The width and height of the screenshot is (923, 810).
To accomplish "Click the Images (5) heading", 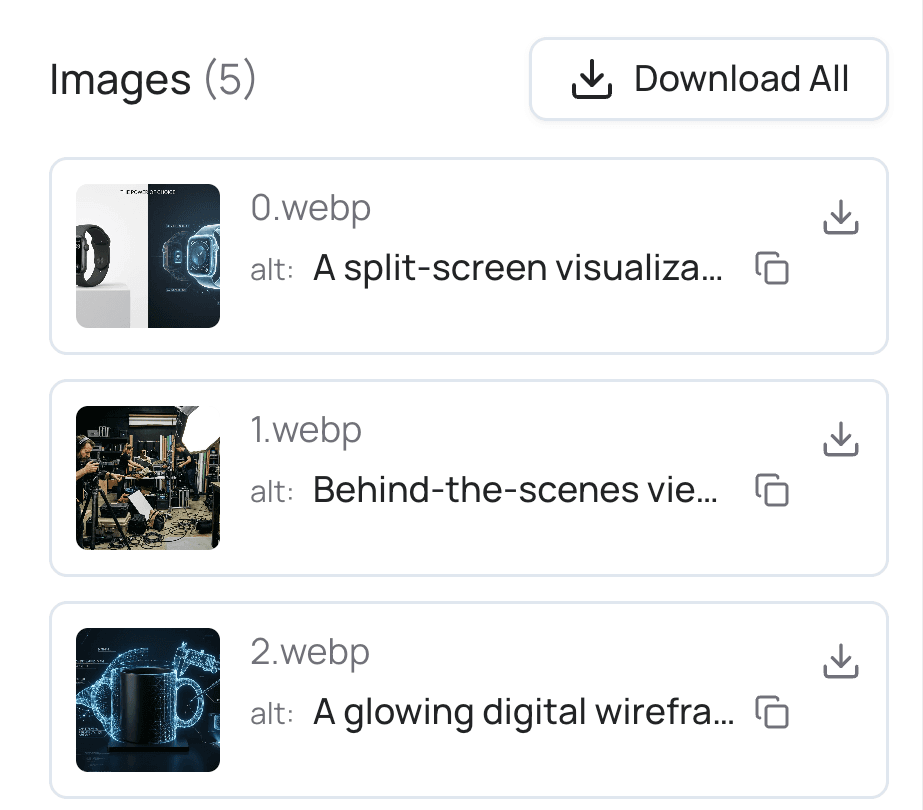I will [x=154, y=78].
